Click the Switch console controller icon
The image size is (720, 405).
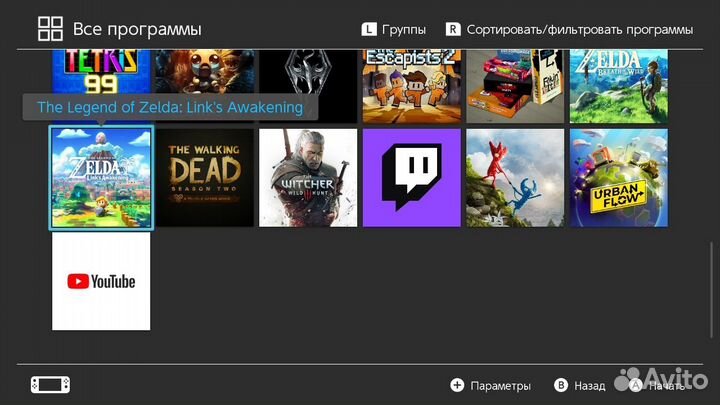(x=51, y=385)
